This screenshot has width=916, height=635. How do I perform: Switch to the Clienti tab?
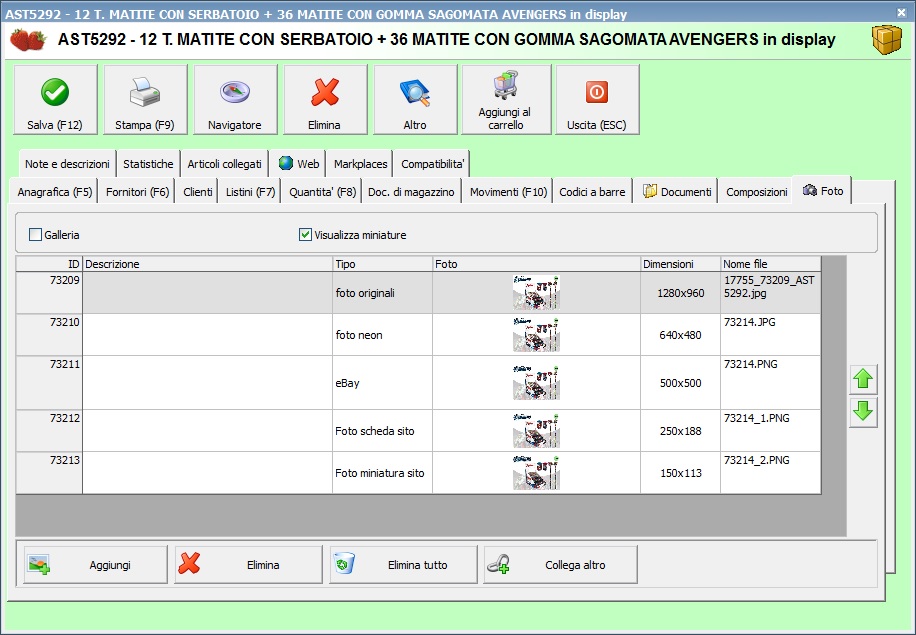198,192
